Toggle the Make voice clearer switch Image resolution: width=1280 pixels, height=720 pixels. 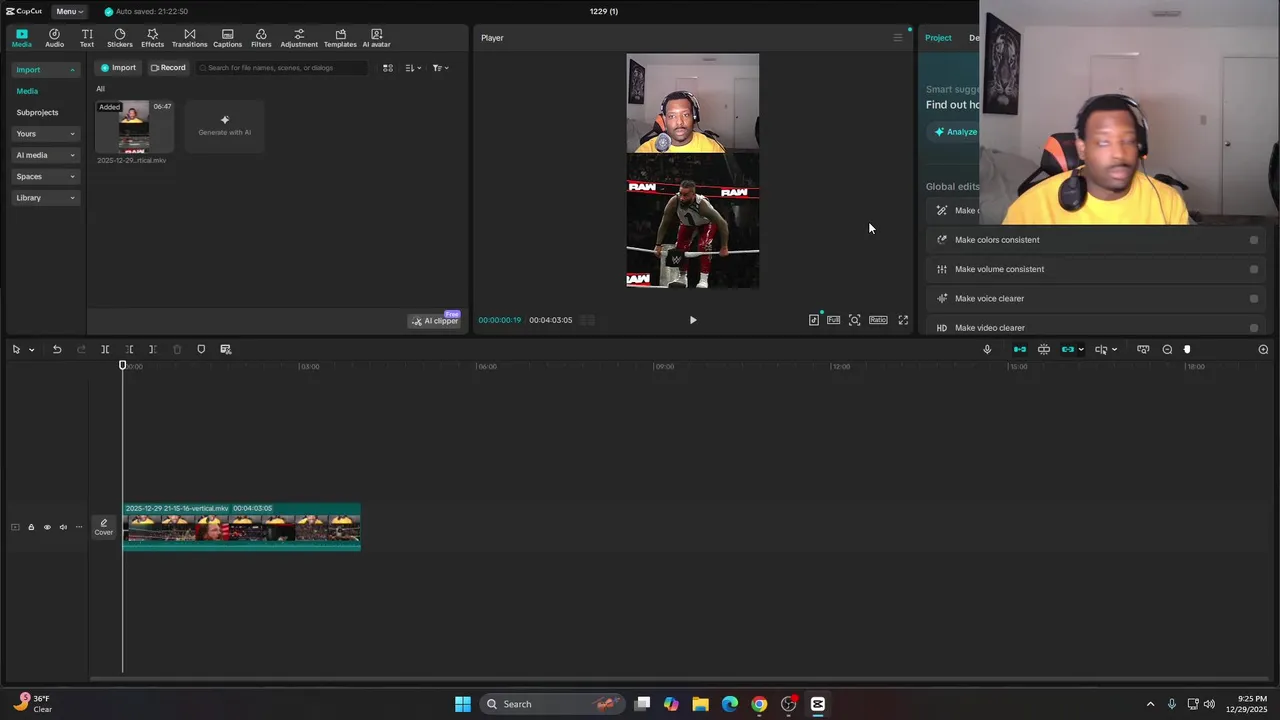(x=1253, y=298)
